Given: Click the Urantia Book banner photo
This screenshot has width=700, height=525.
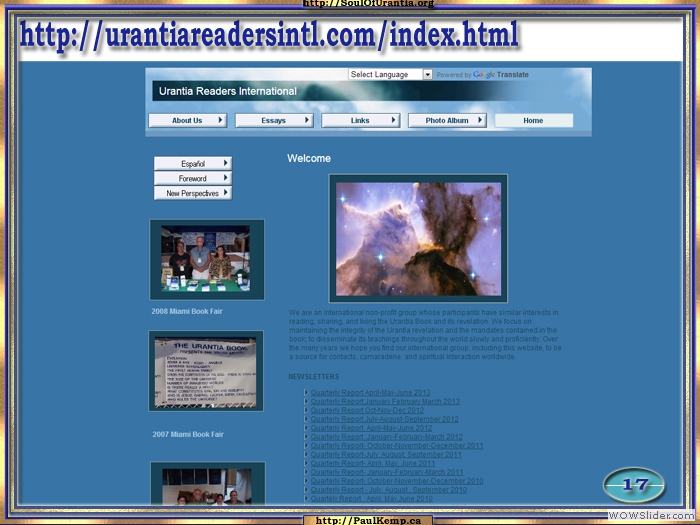Looking at the screenshot, I should click(206, 371).
